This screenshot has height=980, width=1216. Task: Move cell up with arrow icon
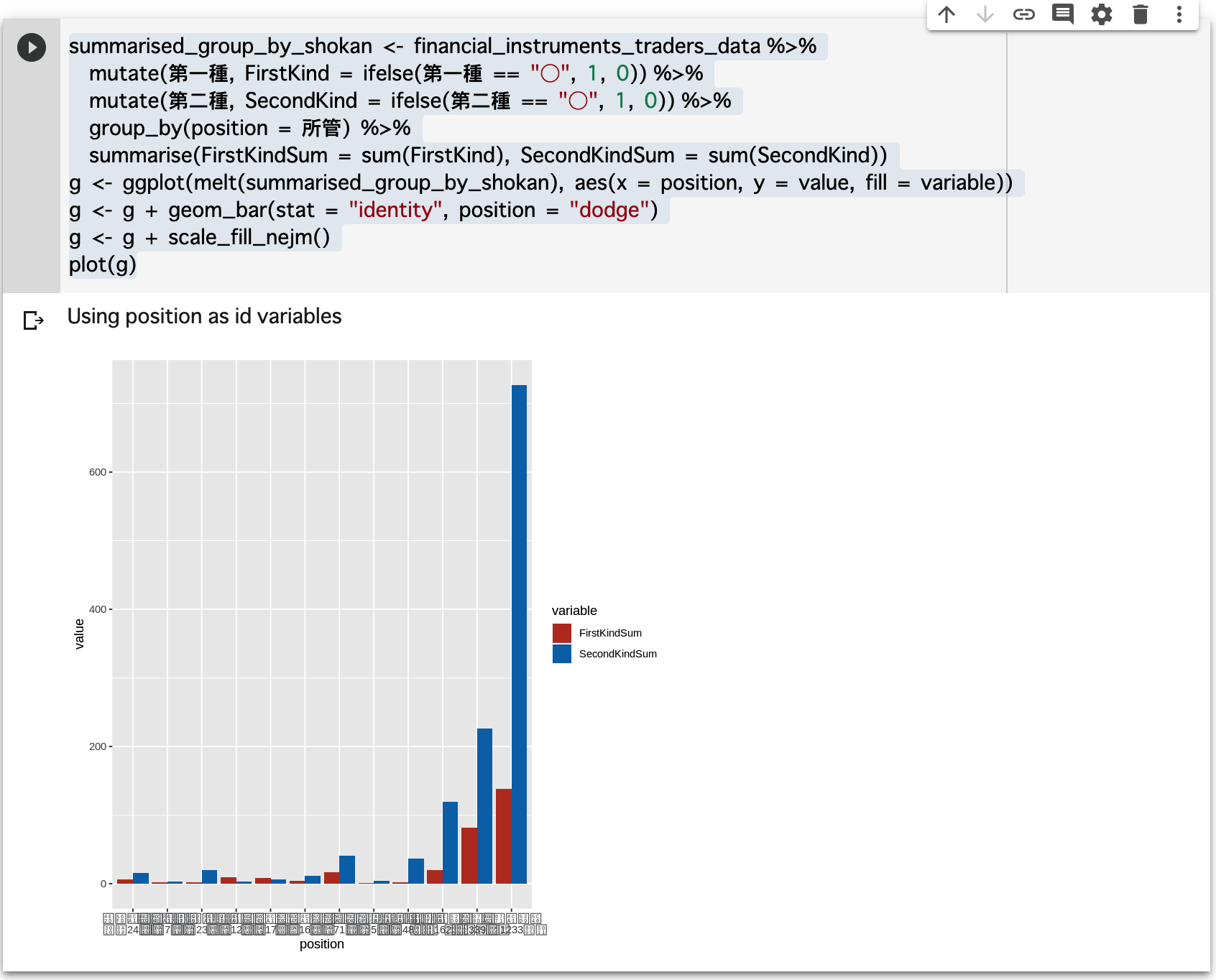[946, 14]
